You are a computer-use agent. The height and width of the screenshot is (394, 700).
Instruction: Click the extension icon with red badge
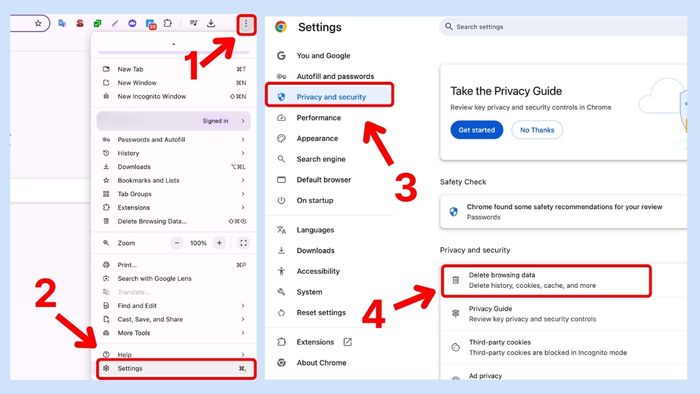(x=151, y=24)
